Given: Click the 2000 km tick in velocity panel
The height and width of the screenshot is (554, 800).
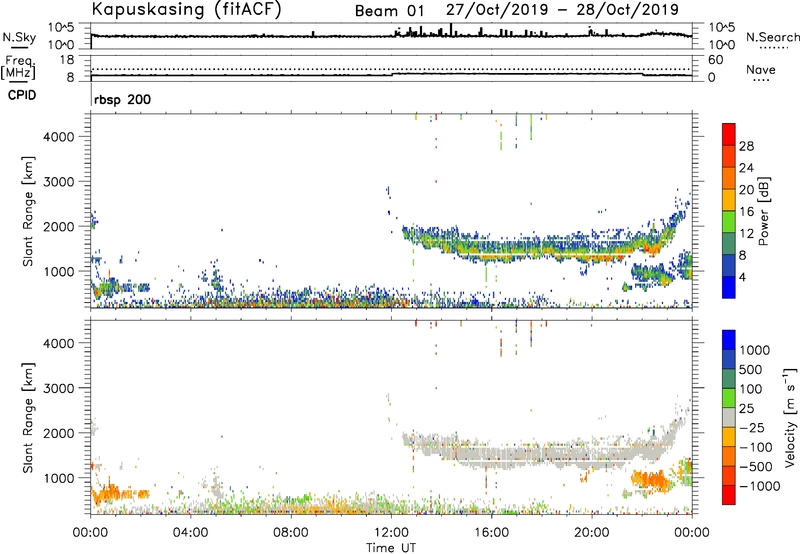Looking at the screenshot, I should point(58,433).
